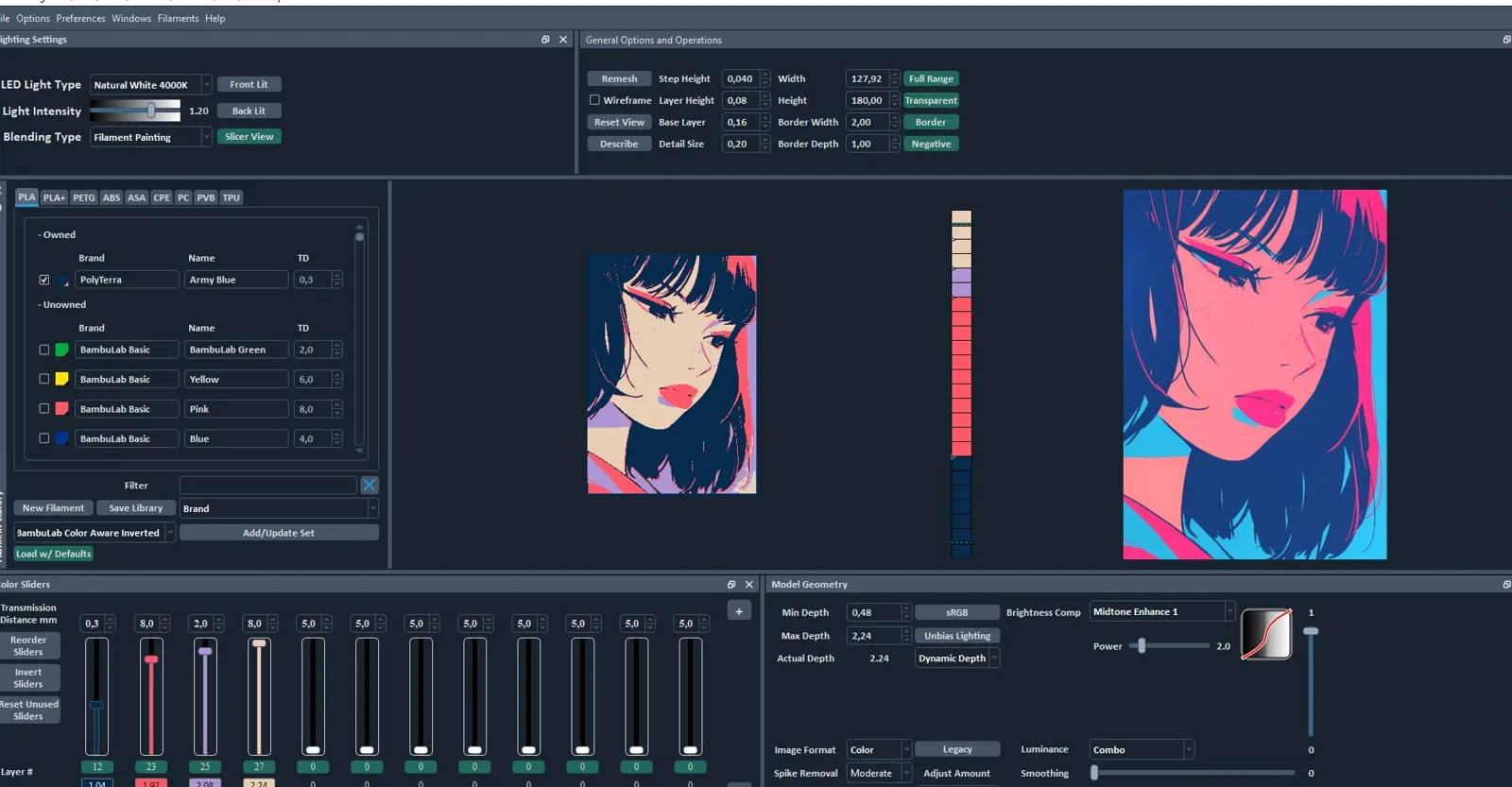
Task: Check the BambuLab Basic Blue filament
Action: (x=44, y=438)
